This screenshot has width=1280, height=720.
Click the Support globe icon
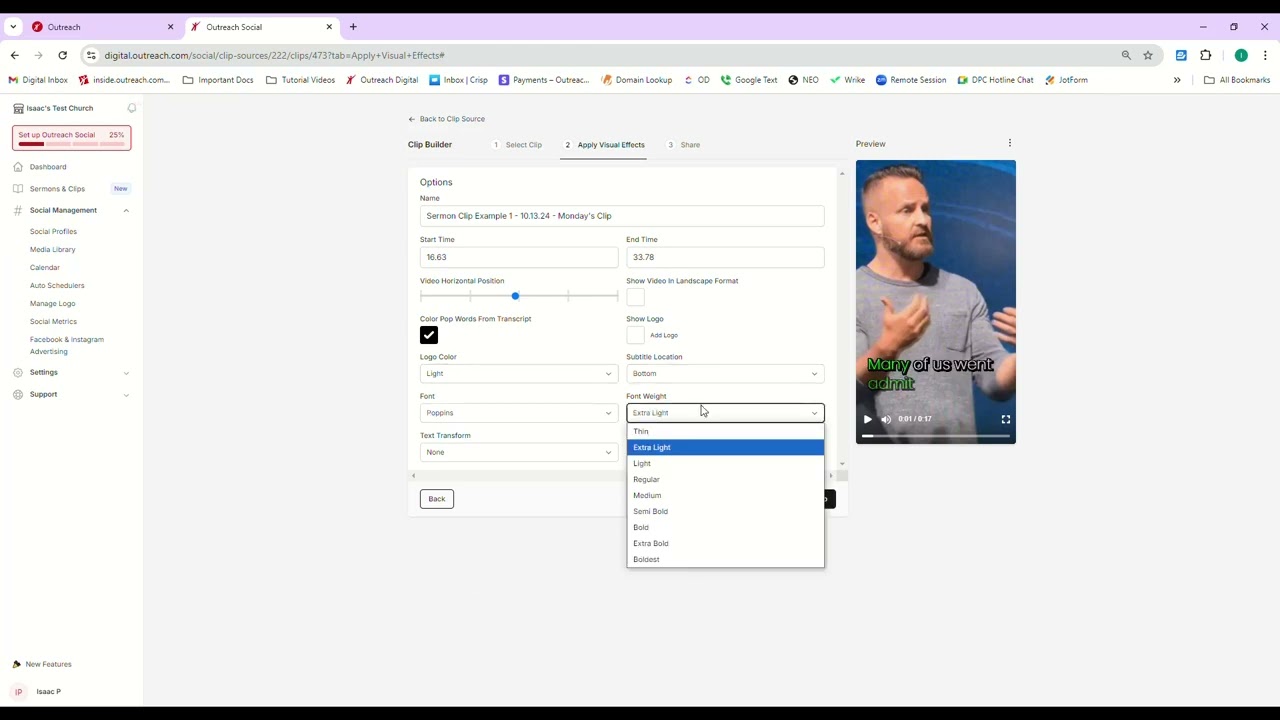(18, 394)
